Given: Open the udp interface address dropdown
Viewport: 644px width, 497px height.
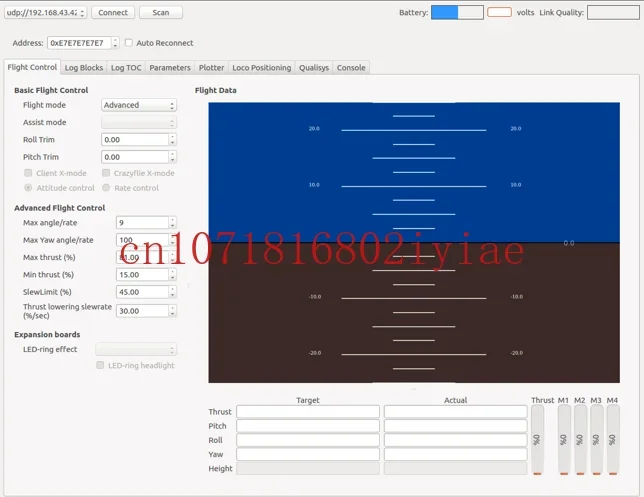Looking at the screenshot, I should click(x=45, y=12).
